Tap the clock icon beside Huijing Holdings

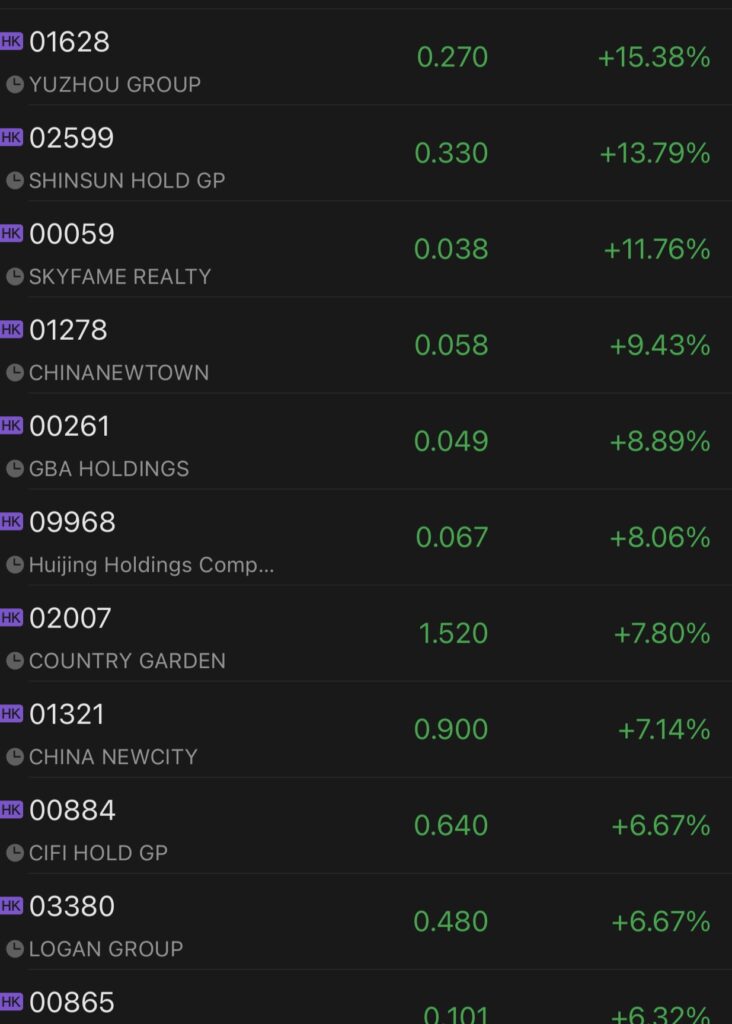tap(15, 565)
